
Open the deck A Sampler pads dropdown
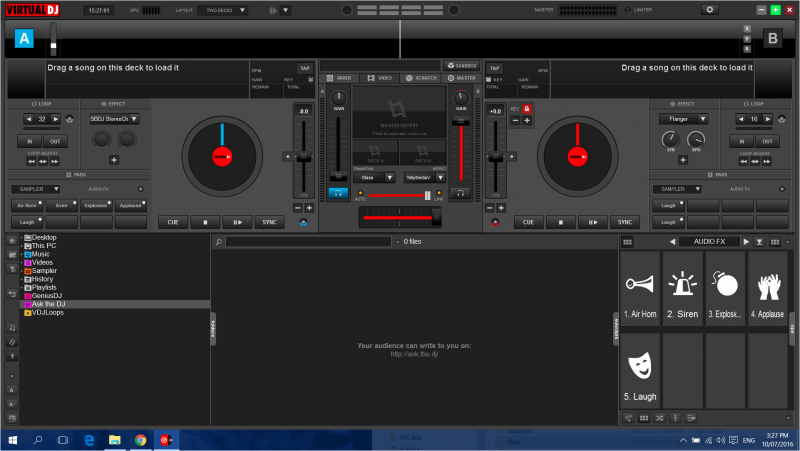(x=36, y=189)
